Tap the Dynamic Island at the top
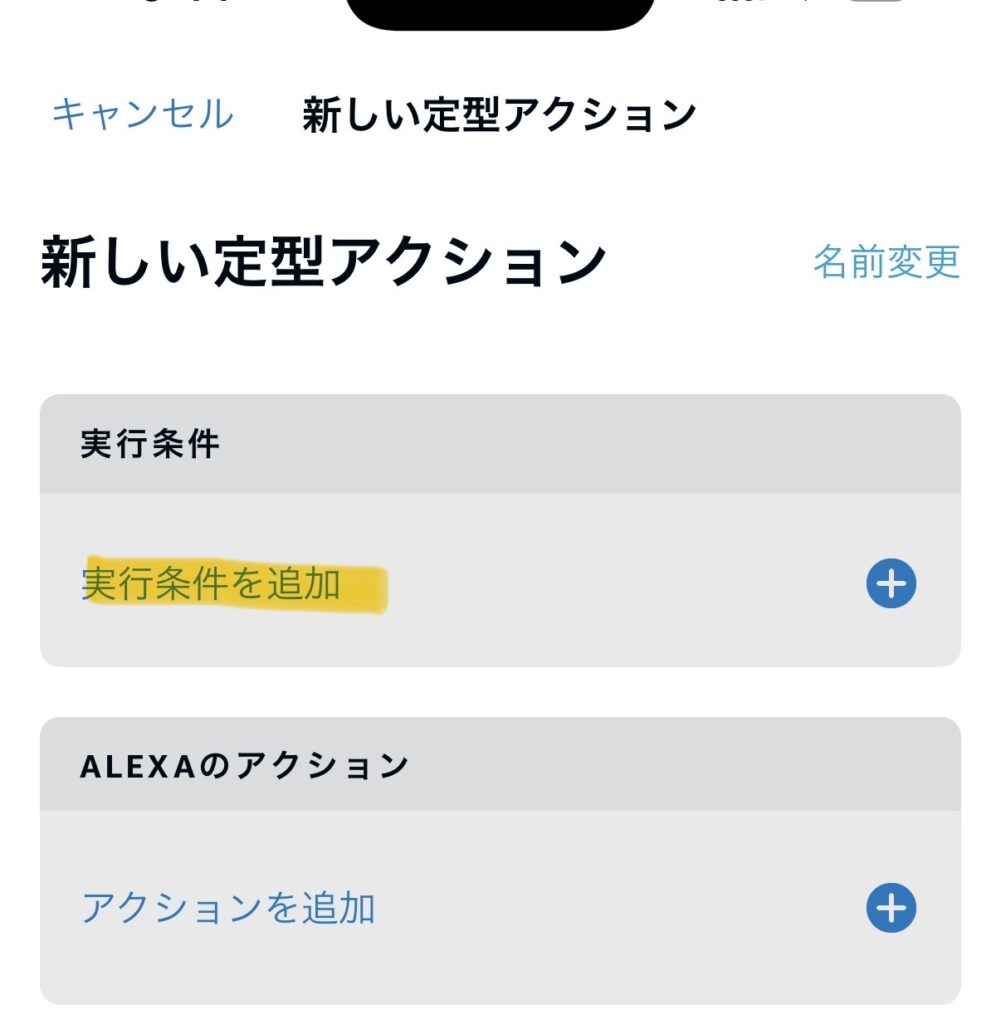 (x=500, y=12)
